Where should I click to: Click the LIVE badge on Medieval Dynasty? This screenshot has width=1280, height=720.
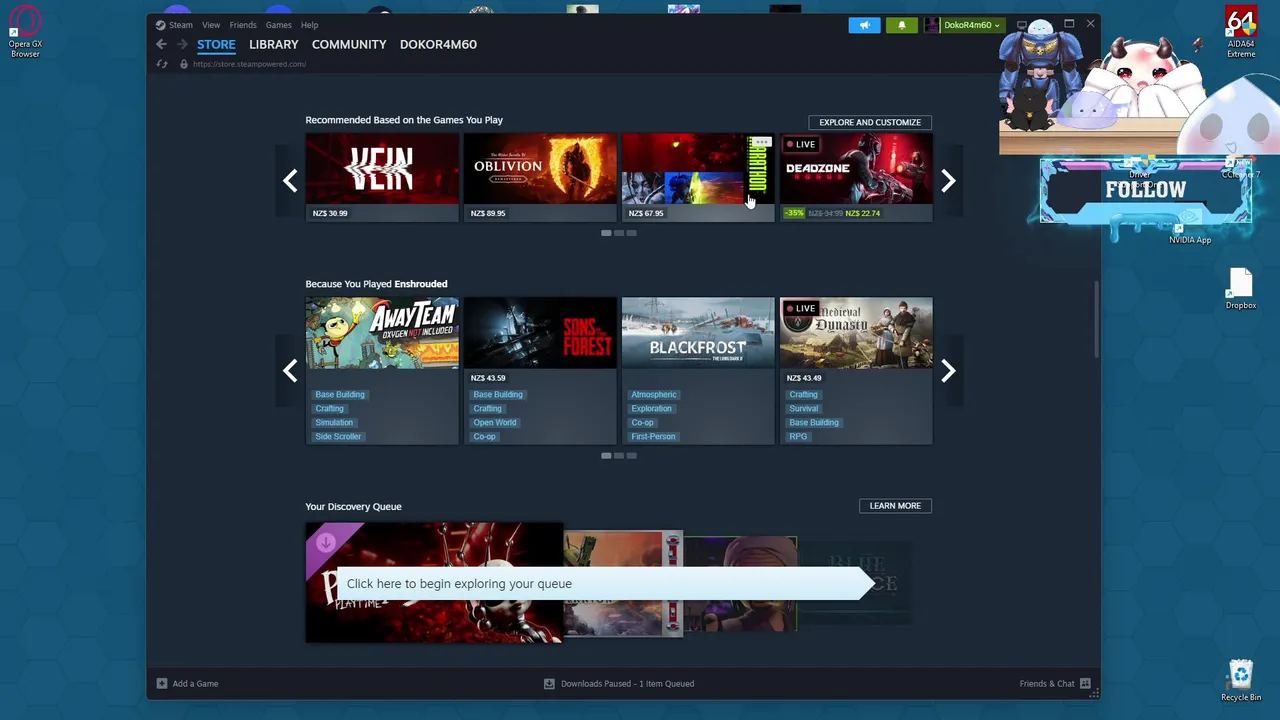pos(801,308)
